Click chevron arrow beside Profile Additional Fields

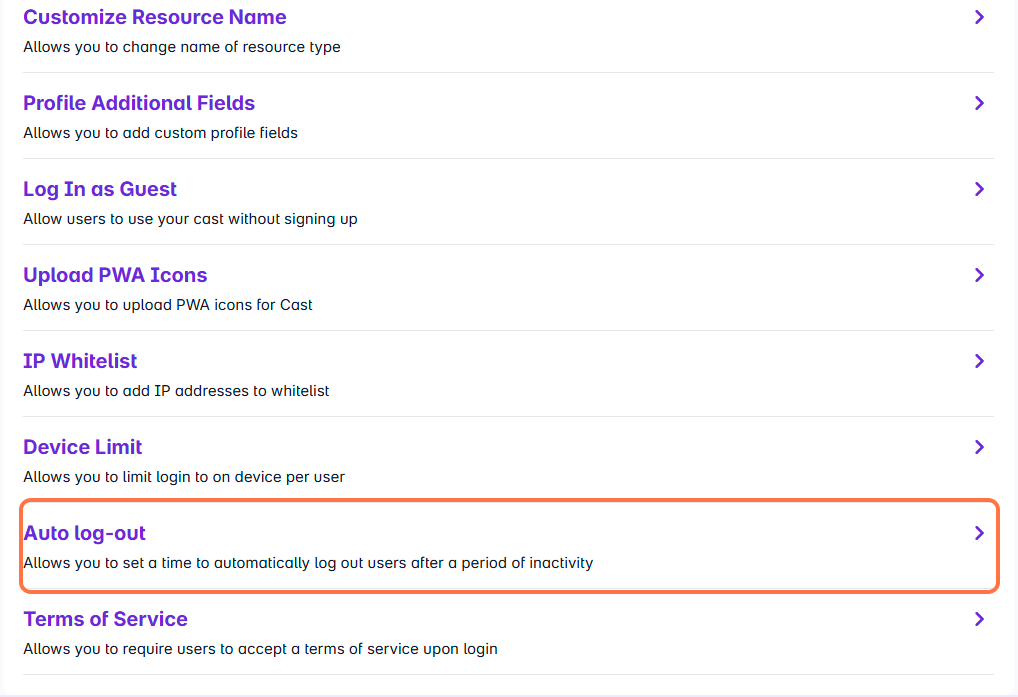click(x=979, y=103)
